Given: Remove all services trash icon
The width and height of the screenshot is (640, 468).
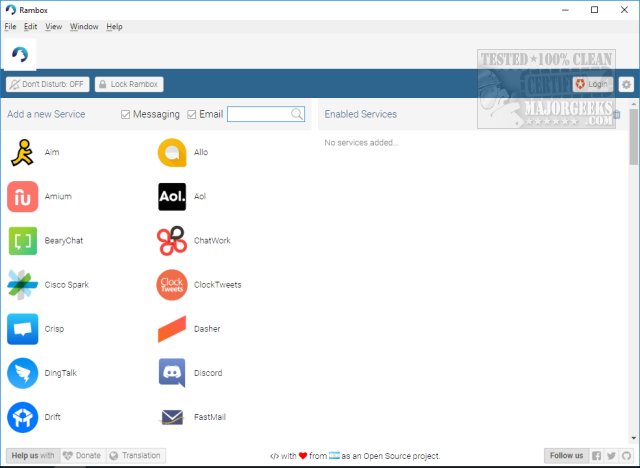Looking at the screenshot, I should pyautogui.click(x=617, y=115).
